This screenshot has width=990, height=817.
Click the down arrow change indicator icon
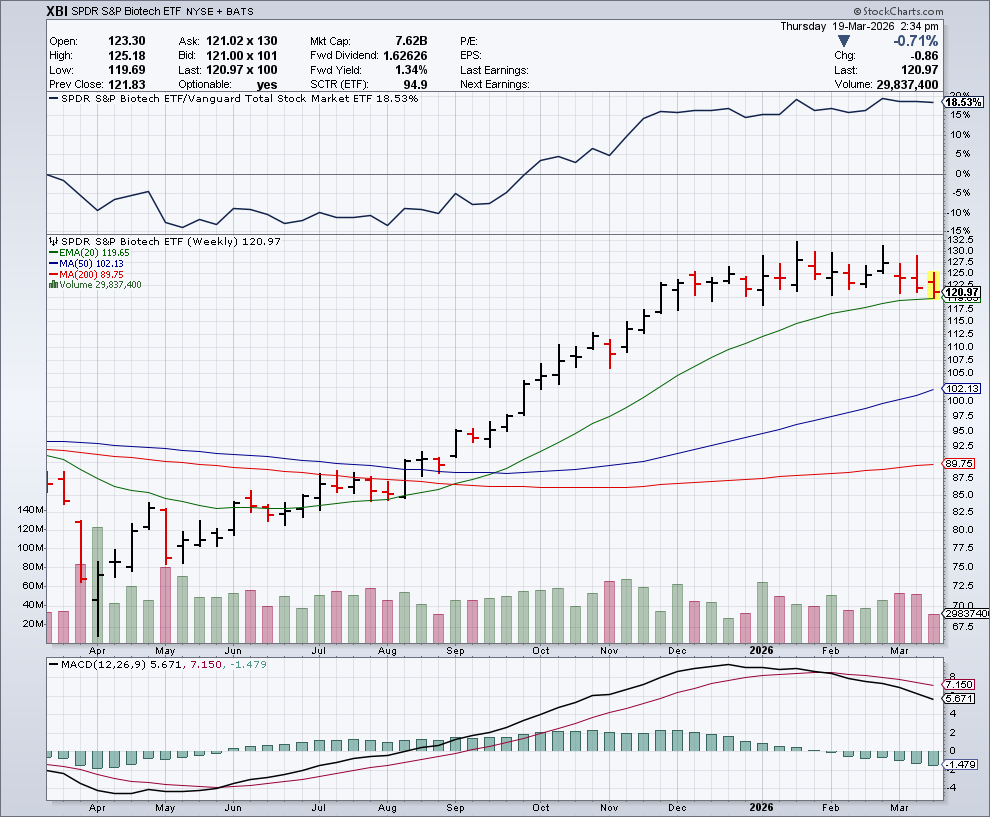tap(845, 41)
